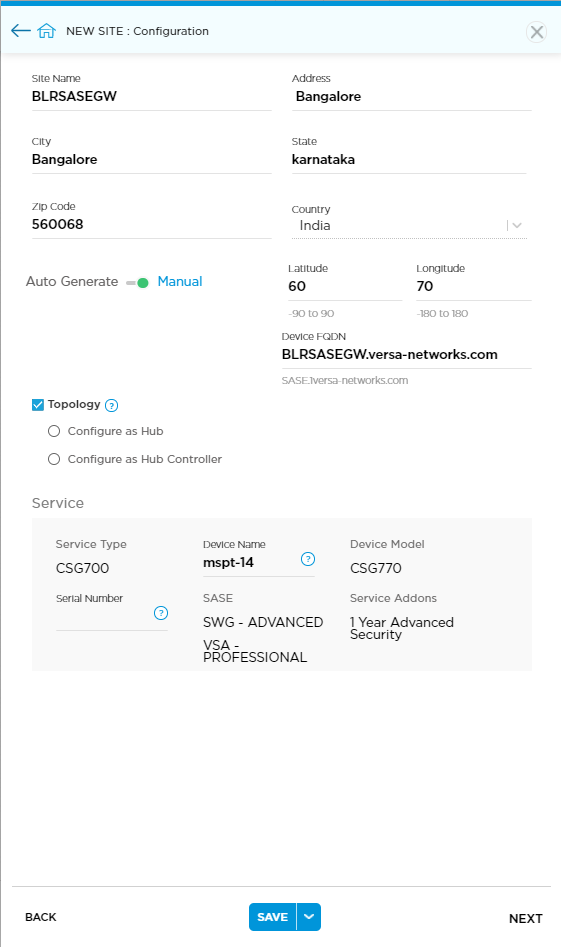Go to home via house icon

click(46, 31)
